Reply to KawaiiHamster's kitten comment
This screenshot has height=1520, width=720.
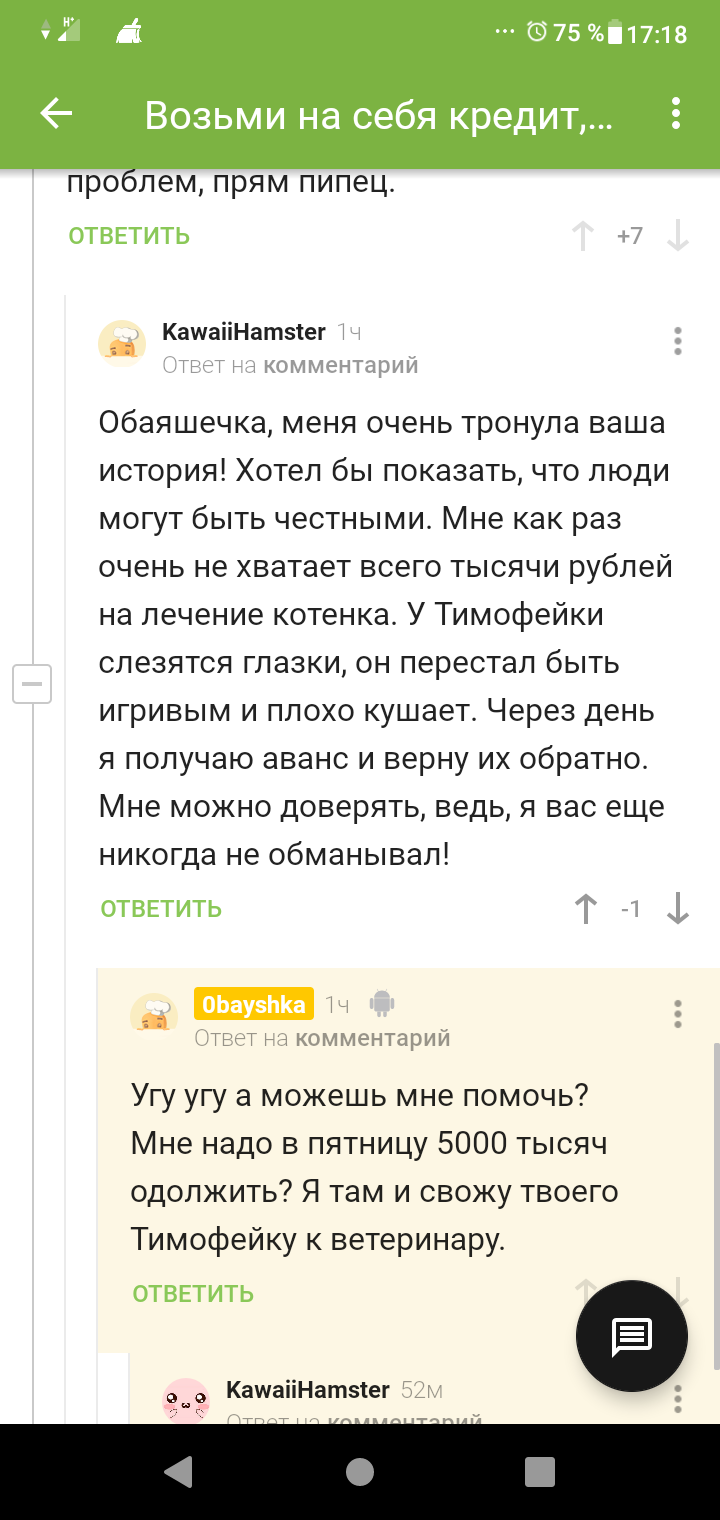click(161, 909)
